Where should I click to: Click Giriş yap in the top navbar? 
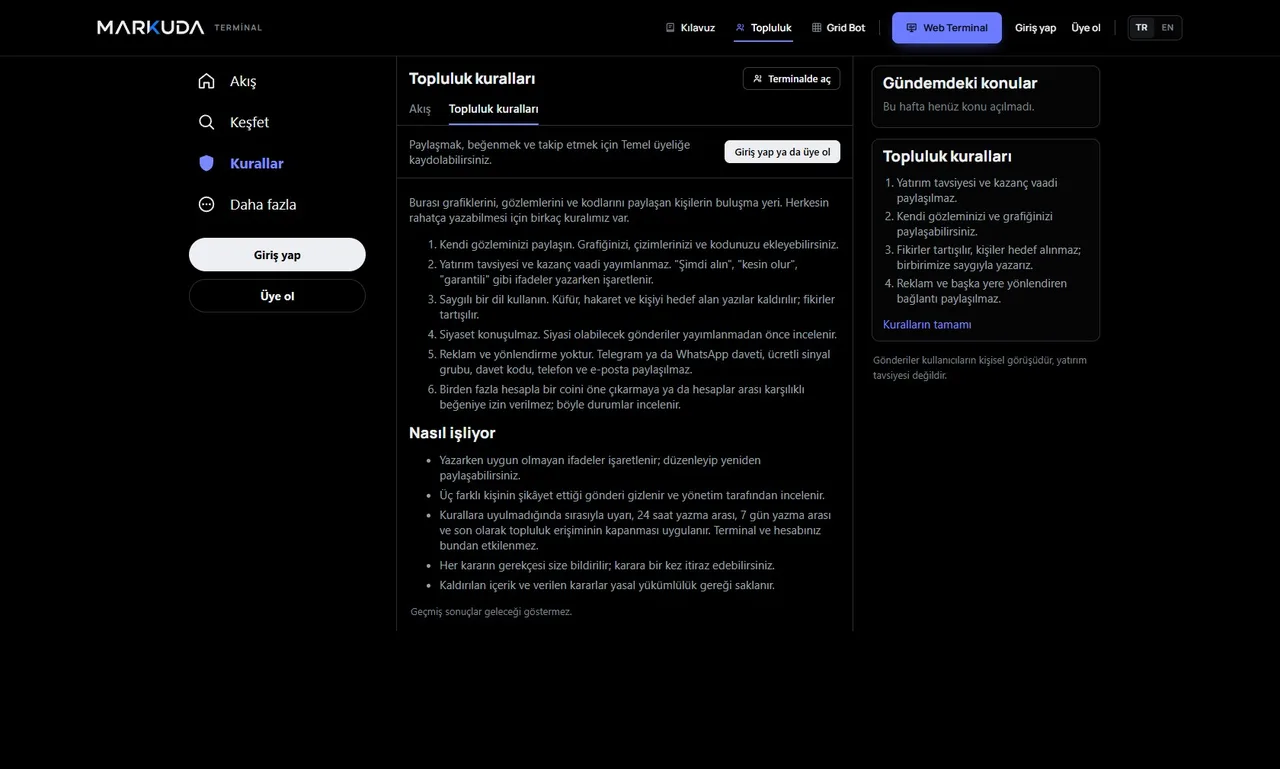(1035, 28)
